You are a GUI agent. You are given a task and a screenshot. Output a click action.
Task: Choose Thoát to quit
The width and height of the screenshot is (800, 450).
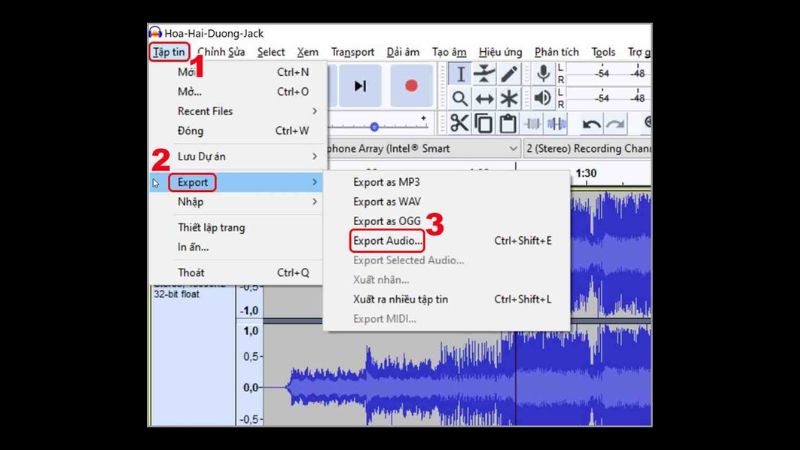238,272
